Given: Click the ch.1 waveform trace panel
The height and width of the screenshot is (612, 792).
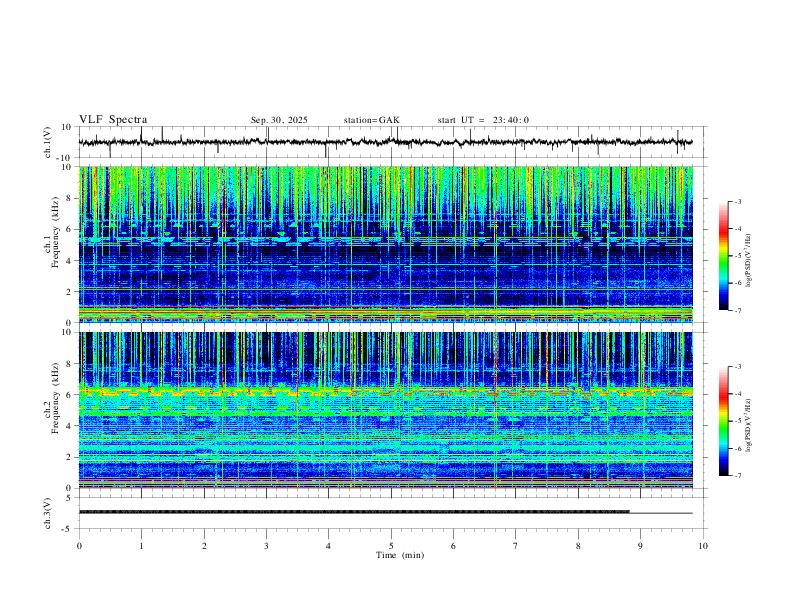Looking at the screenshot, I should (x=391, y=142).
